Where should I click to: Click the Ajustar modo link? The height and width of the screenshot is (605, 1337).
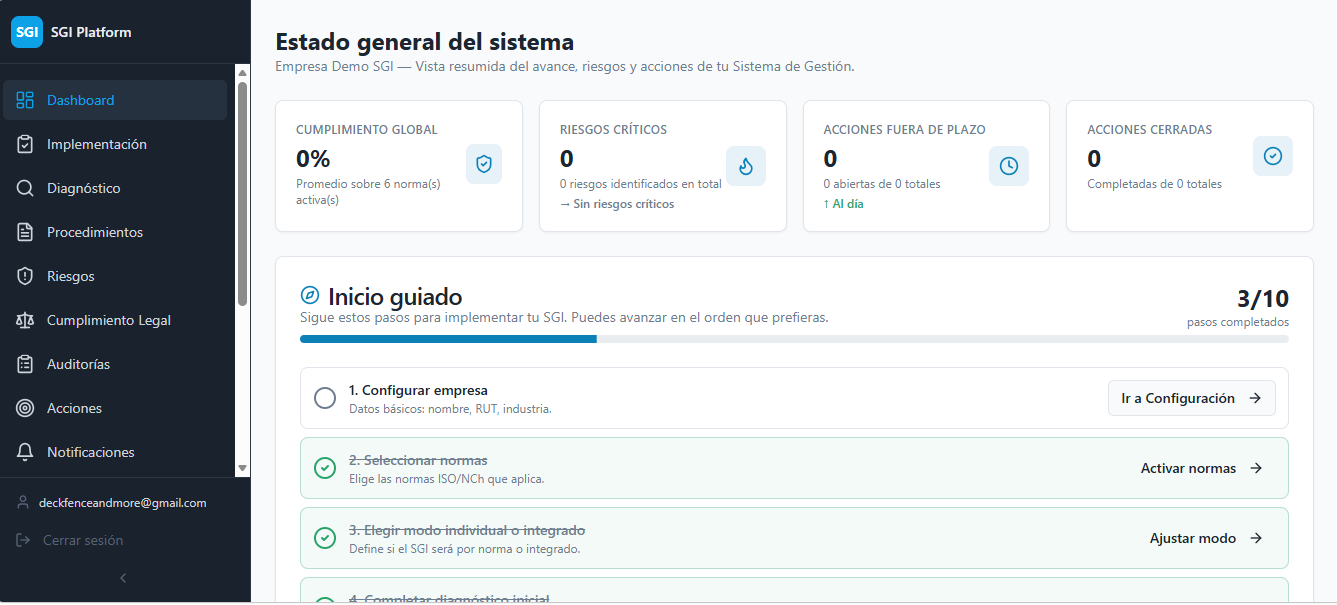(x=1206, y=538)
